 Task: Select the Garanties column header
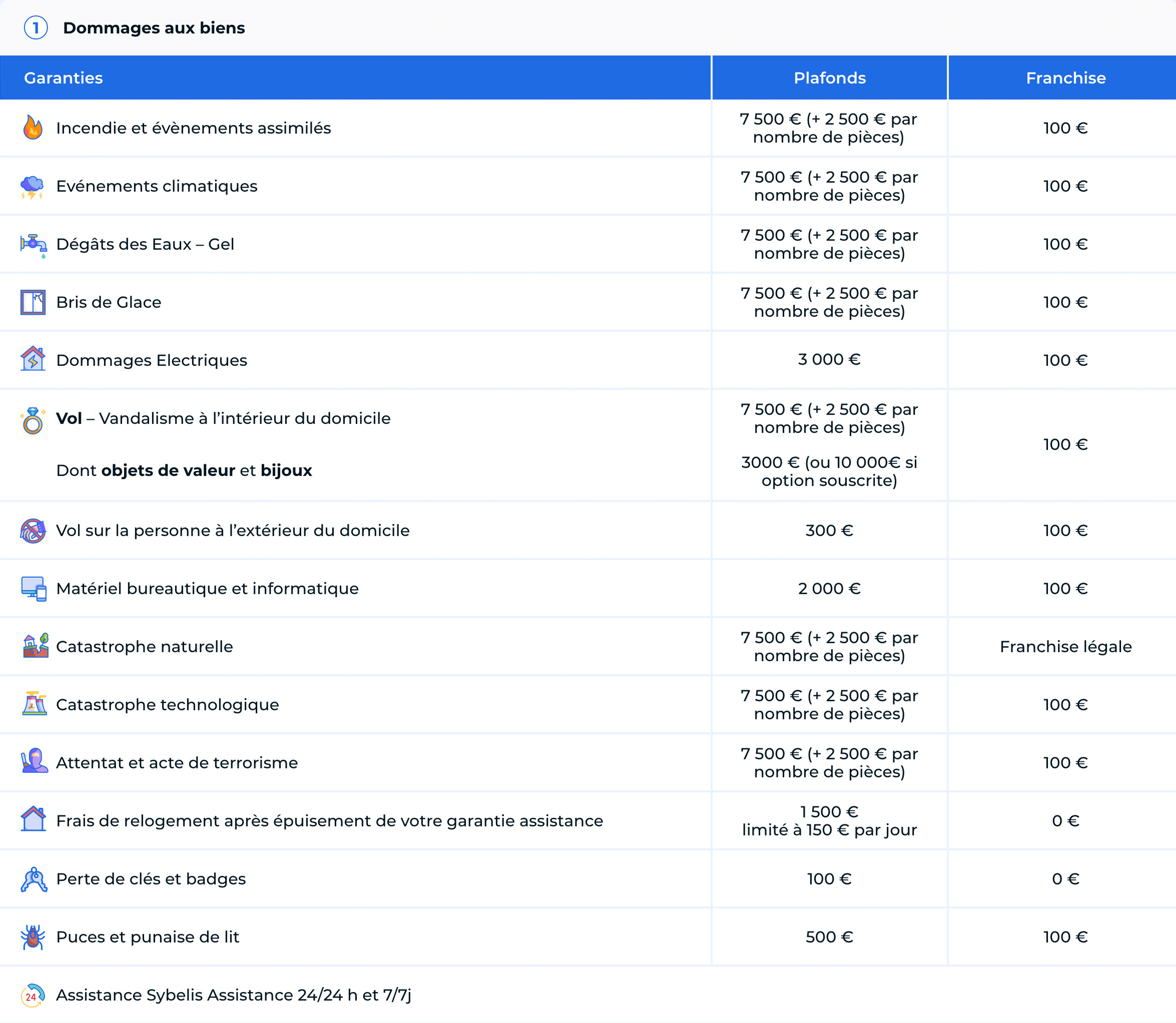click(64, 78)
